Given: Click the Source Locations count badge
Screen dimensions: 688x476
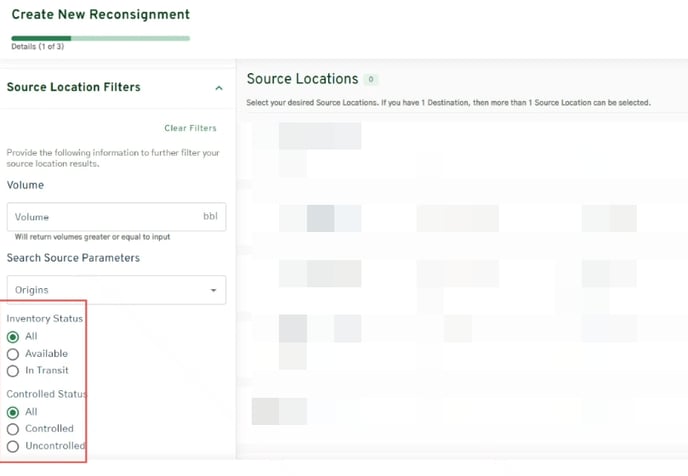Looking at the screenshot, I should coord(371,79).
